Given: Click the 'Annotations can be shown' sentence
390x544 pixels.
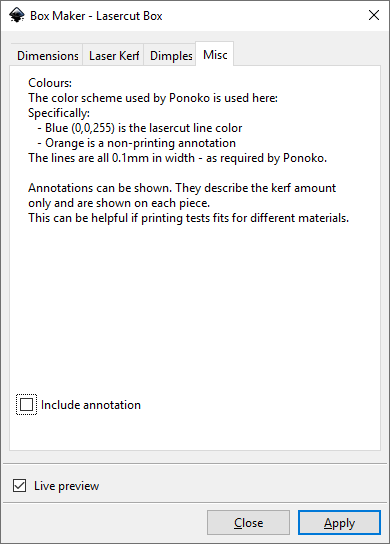Looking at the screenshot, I should point(182,188).
